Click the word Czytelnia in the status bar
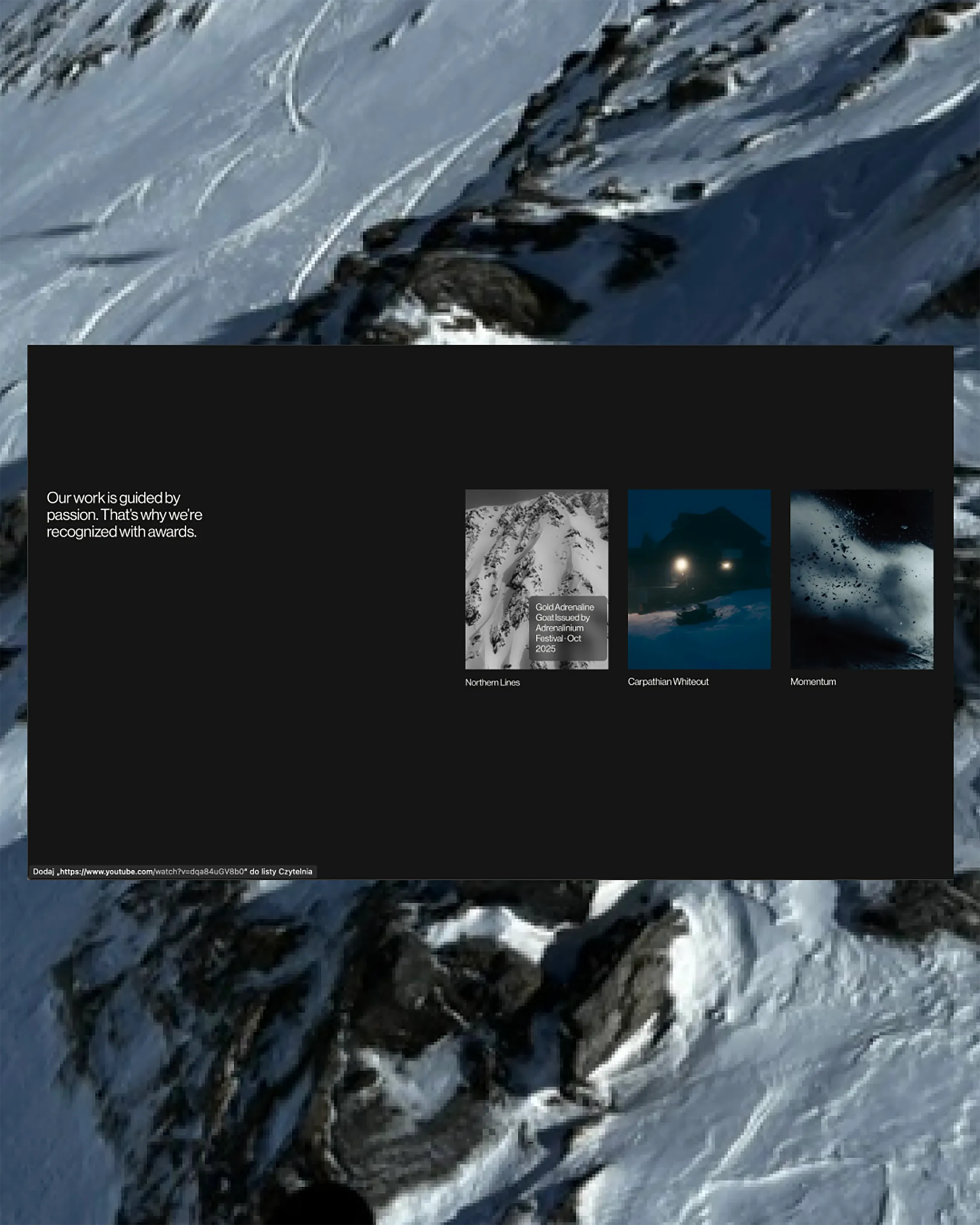The height and width of the screenshot is (1225, 980). tap(295, 871)
